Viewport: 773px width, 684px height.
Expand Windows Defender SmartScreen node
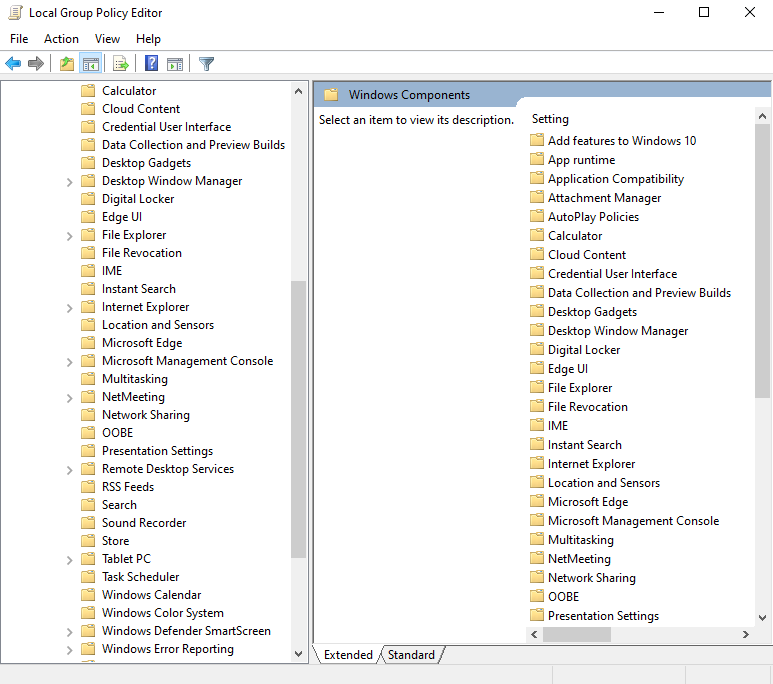pos(70,632)
